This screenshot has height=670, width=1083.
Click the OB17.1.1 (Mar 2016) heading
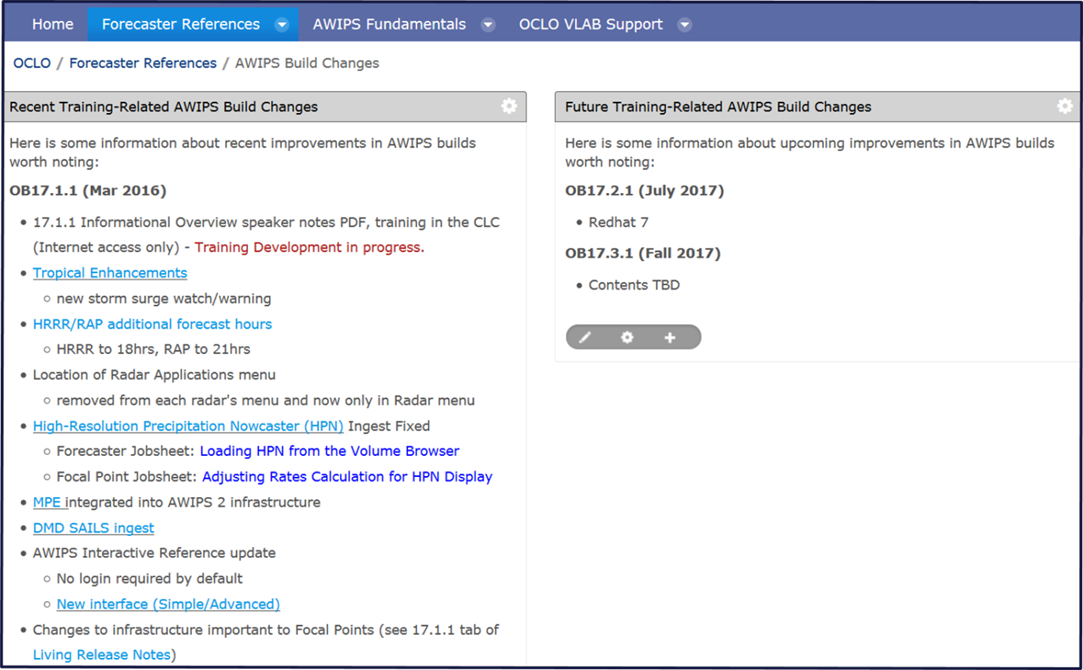[x=88, y=191]
